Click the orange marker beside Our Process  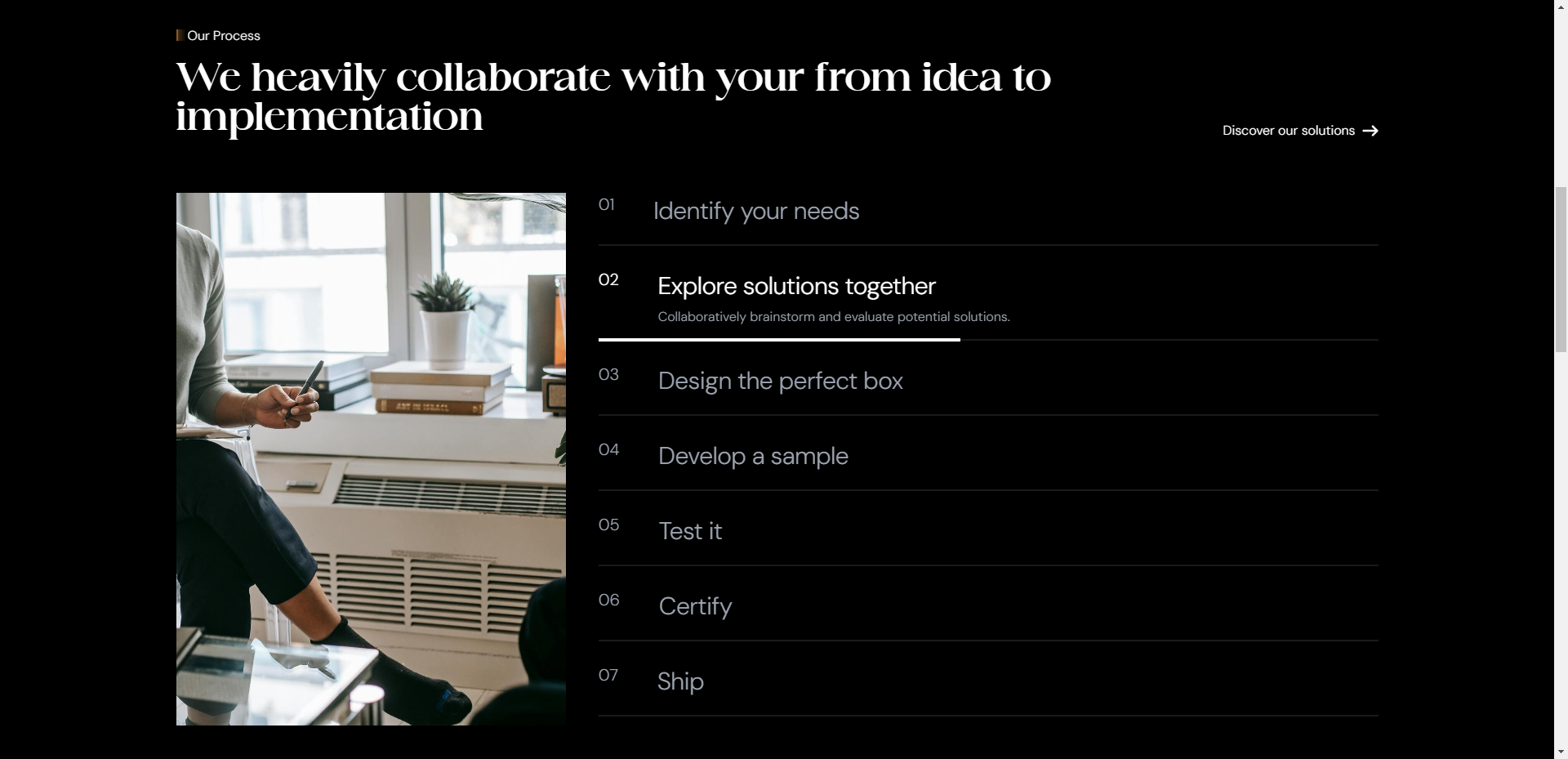pos(179,35)
